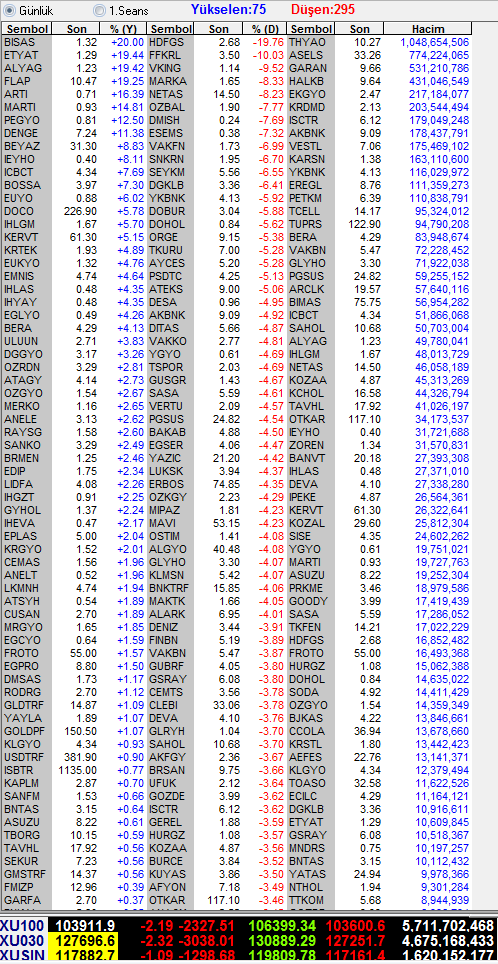498x964 pixels.
Task: Sort by the % (Y) column header
Action: (123, 29)
